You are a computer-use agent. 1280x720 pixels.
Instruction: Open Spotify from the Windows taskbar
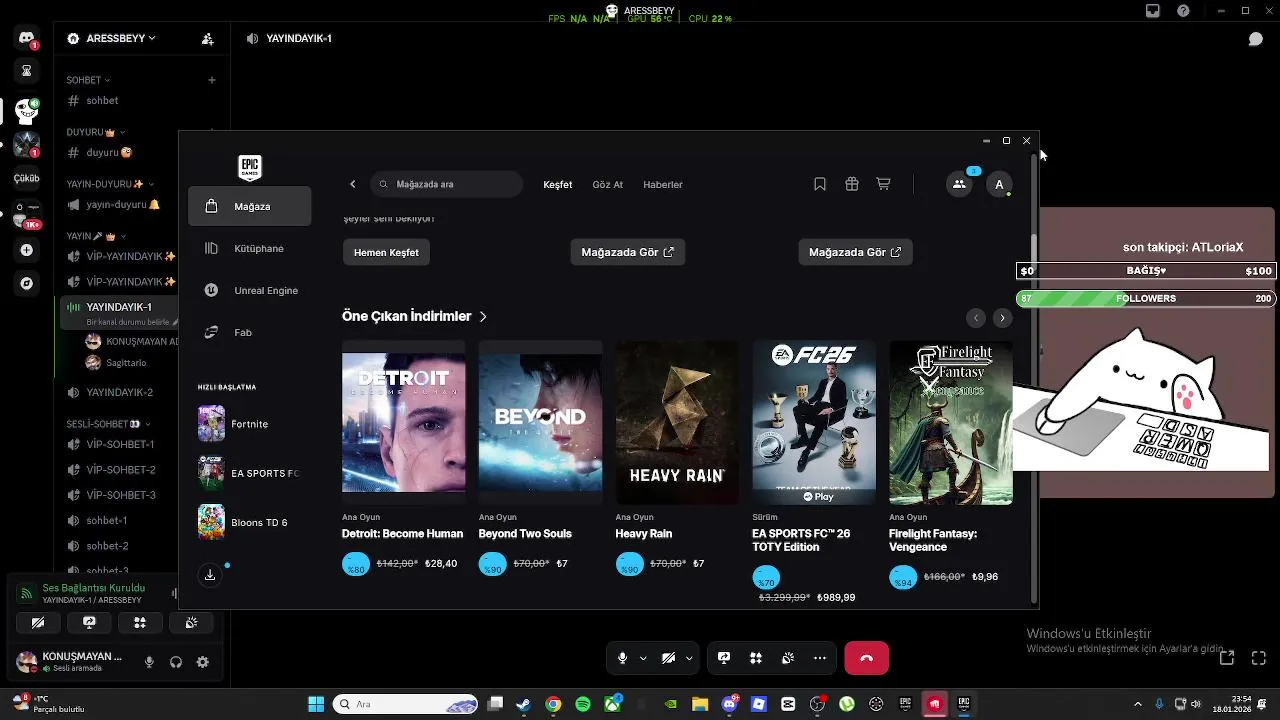(583, 704)
